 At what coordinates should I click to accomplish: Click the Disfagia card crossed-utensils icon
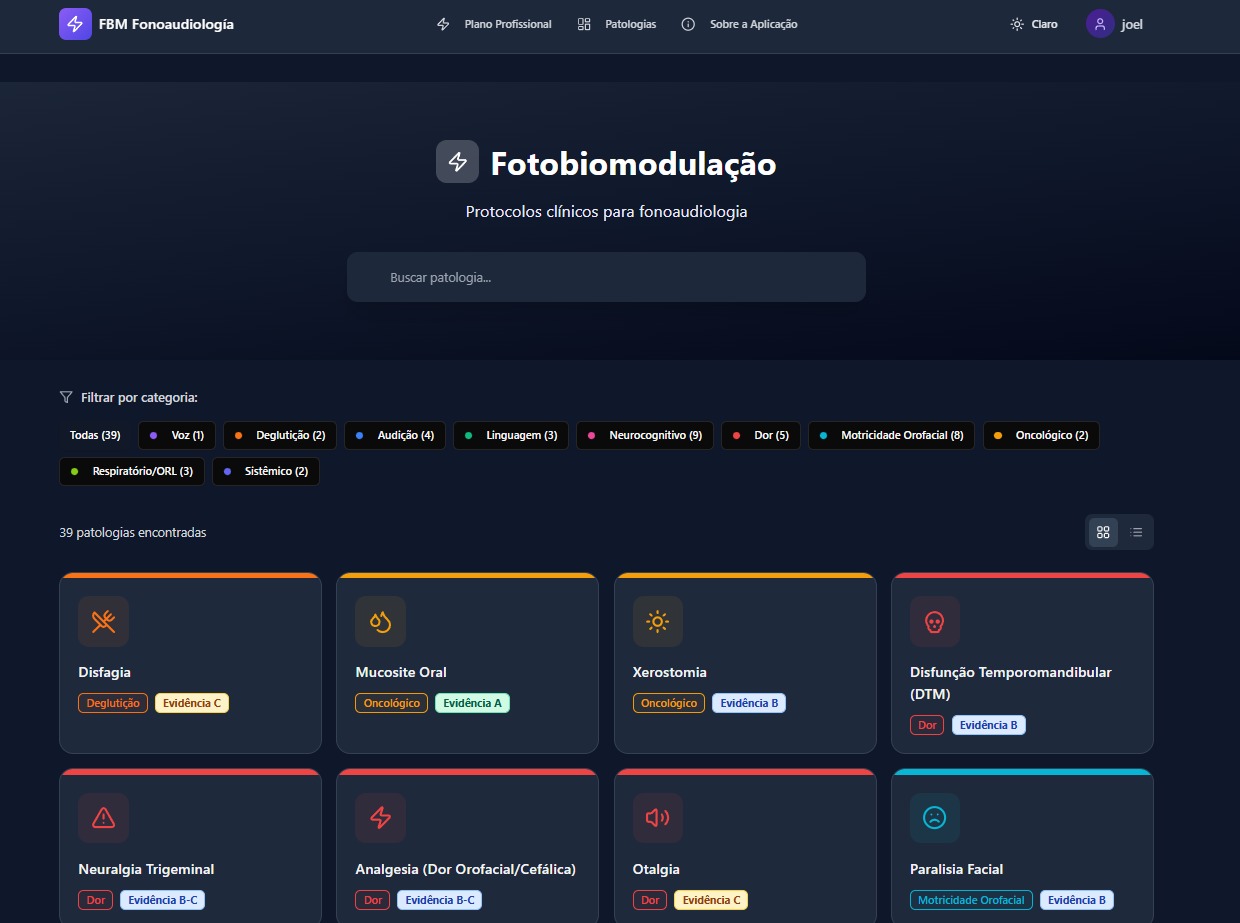[104, 622]
